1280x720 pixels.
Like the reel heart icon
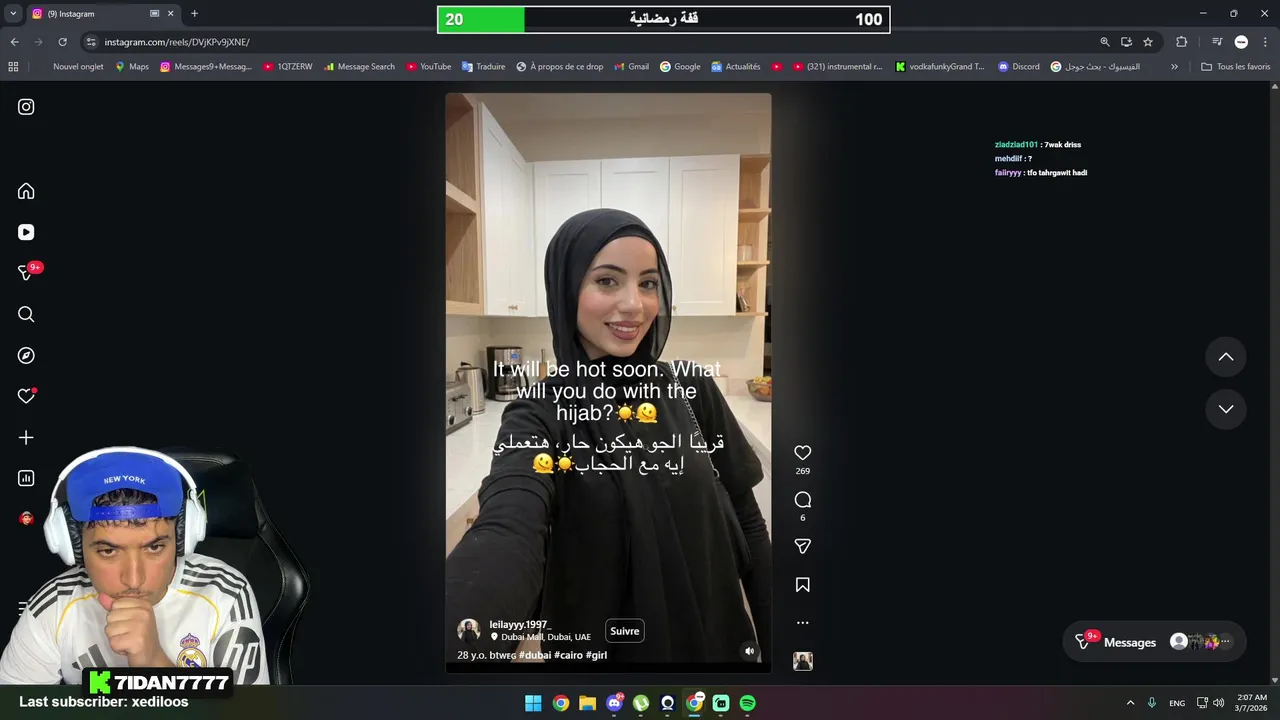click(x=802, y=453)
